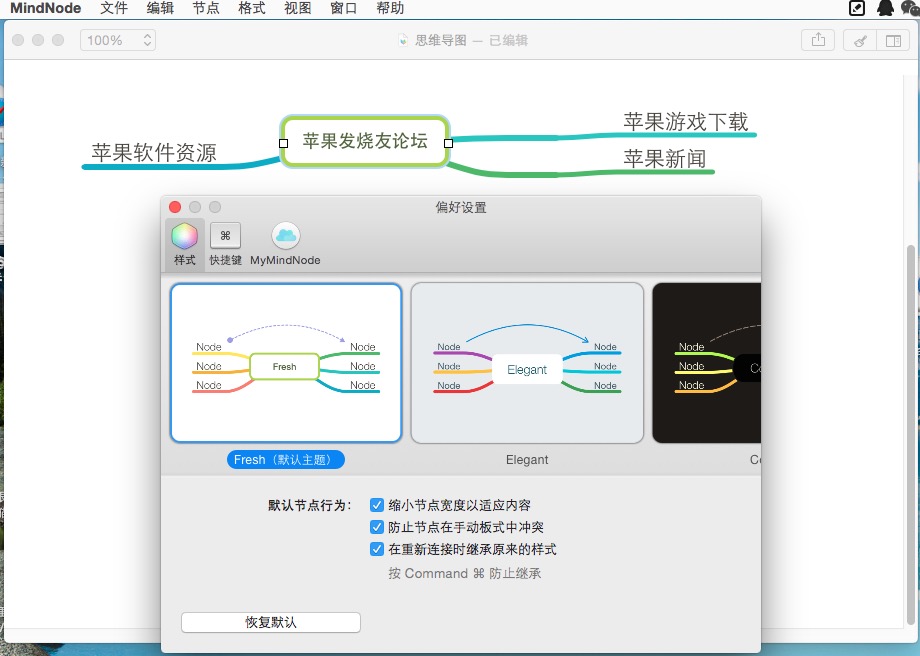Click the share icon in toolbar
Screen dimensions: 920x656
(818, 40)
